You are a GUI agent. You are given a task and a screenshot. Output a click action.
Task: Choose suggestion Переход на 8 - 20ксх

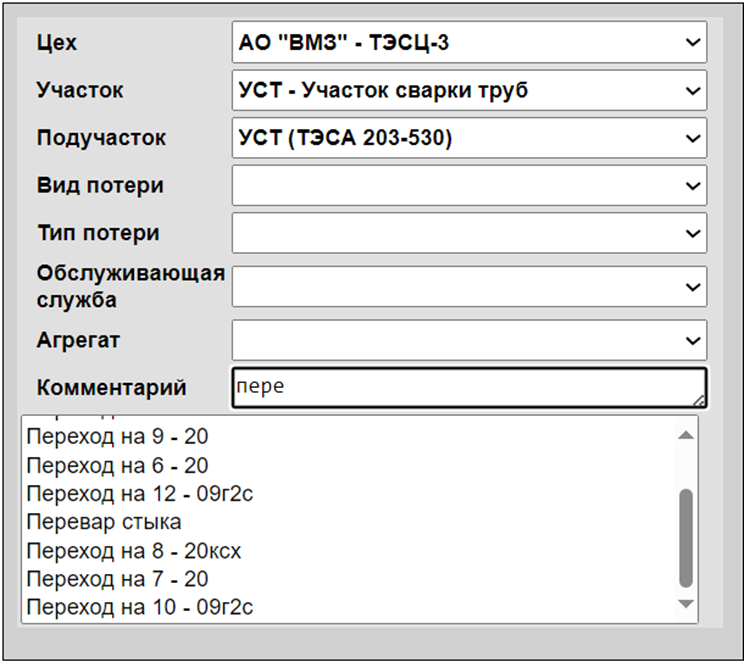(x=134, y=550)
